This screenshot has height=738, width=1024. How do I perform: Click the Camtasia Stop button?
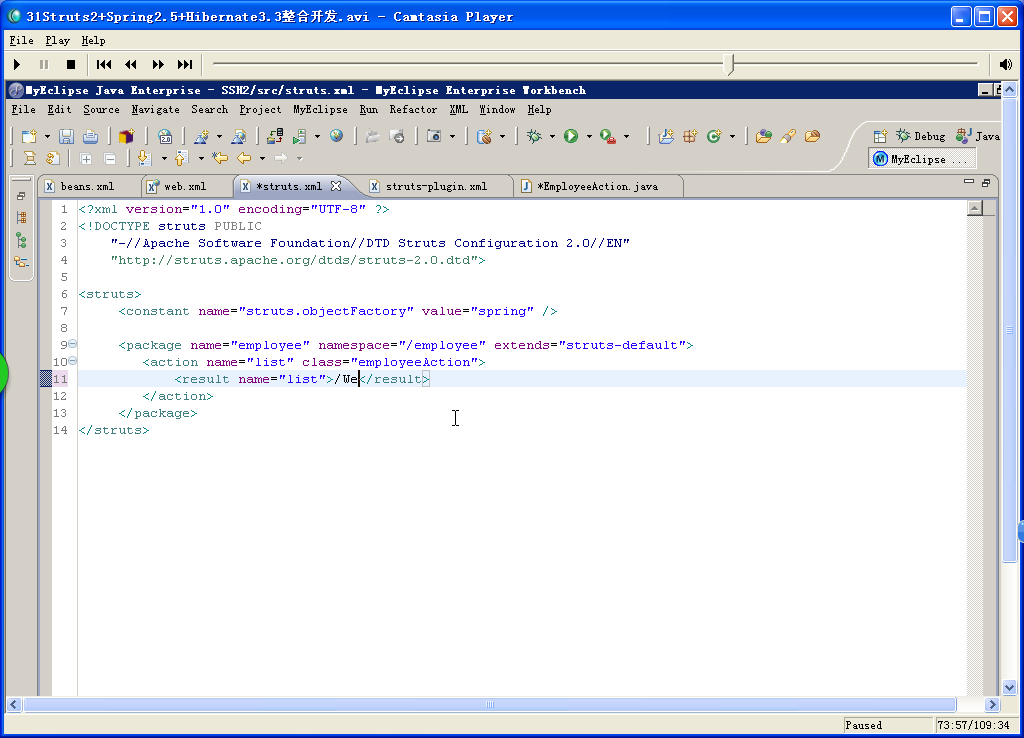[x=71, y=64]
